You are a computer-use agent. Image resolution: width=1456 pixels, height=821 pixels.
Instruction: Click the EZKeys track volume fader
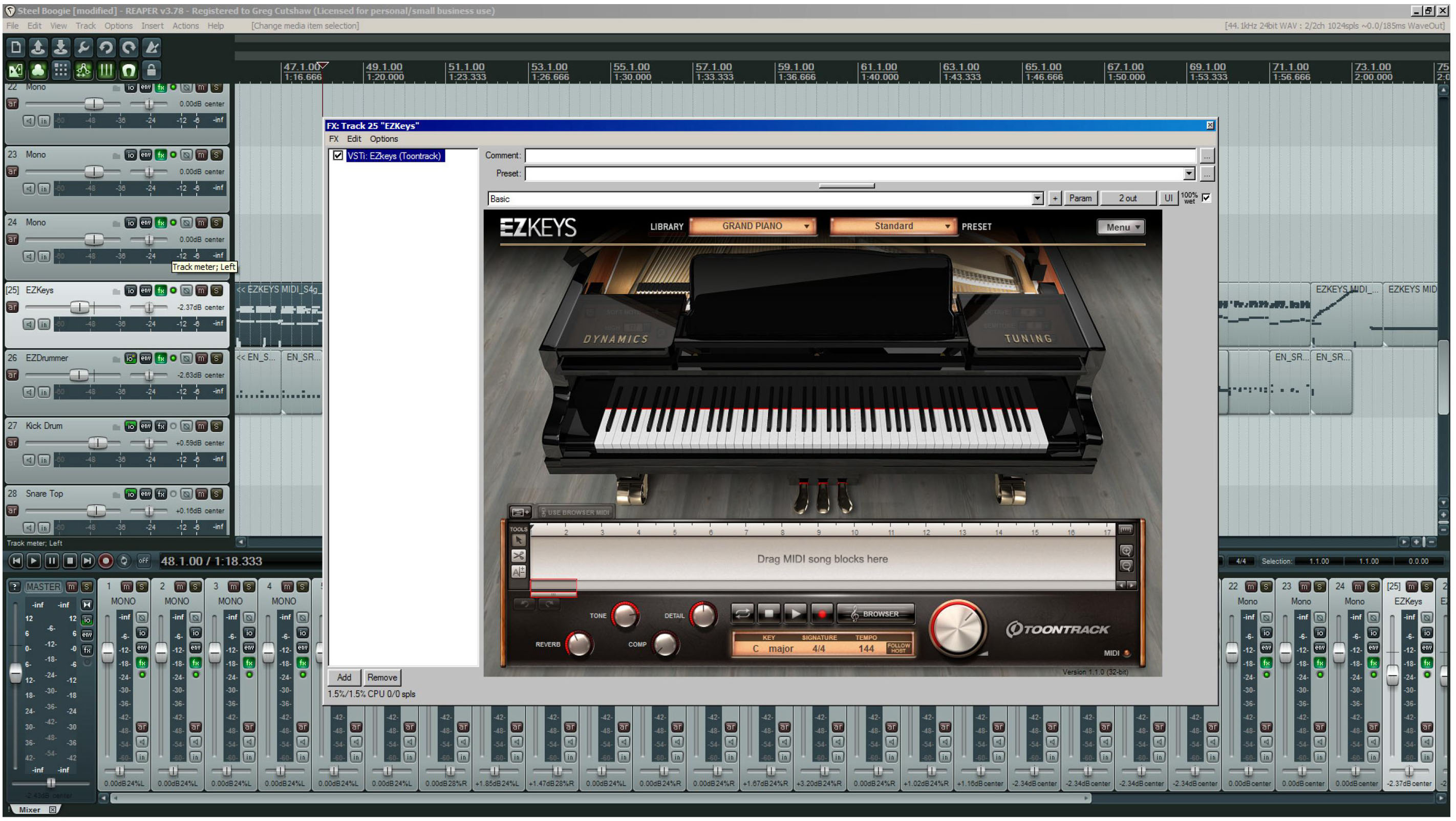pyautogui.click(x=80, y=308)
